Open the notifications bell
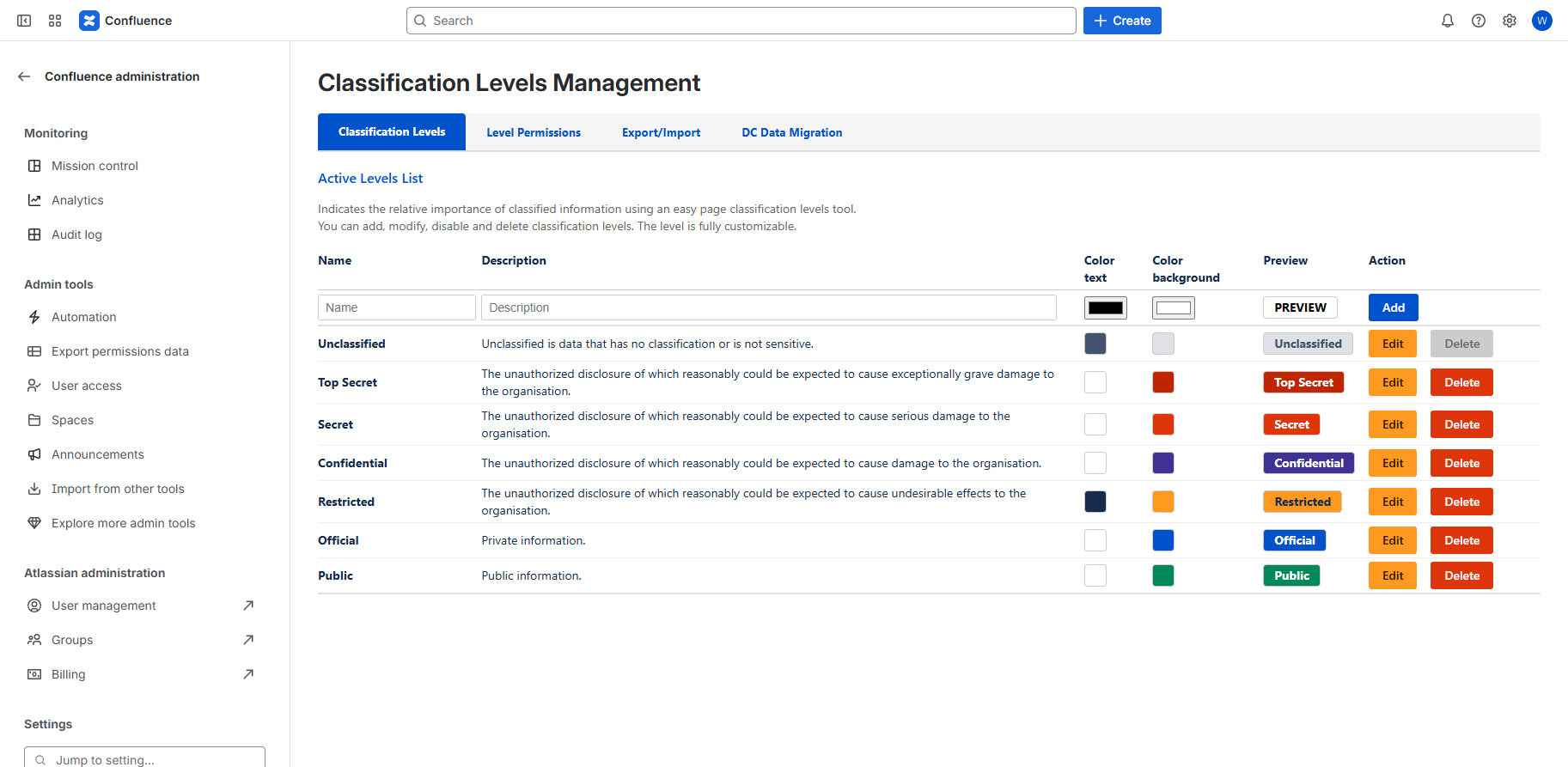 point(1448,21)
